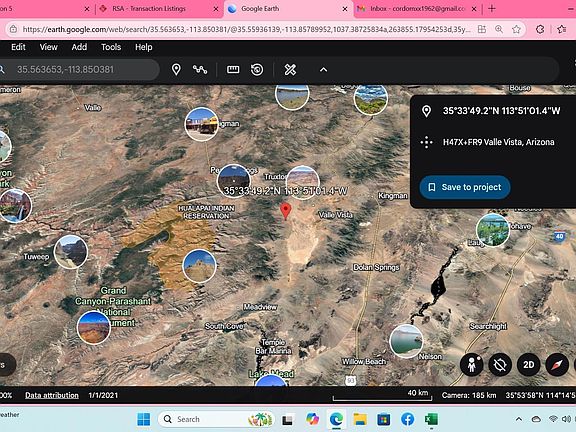Click the browser zoom magnifier icon
The height and width of the screenshot is (432, 576).
coord(499,29)
